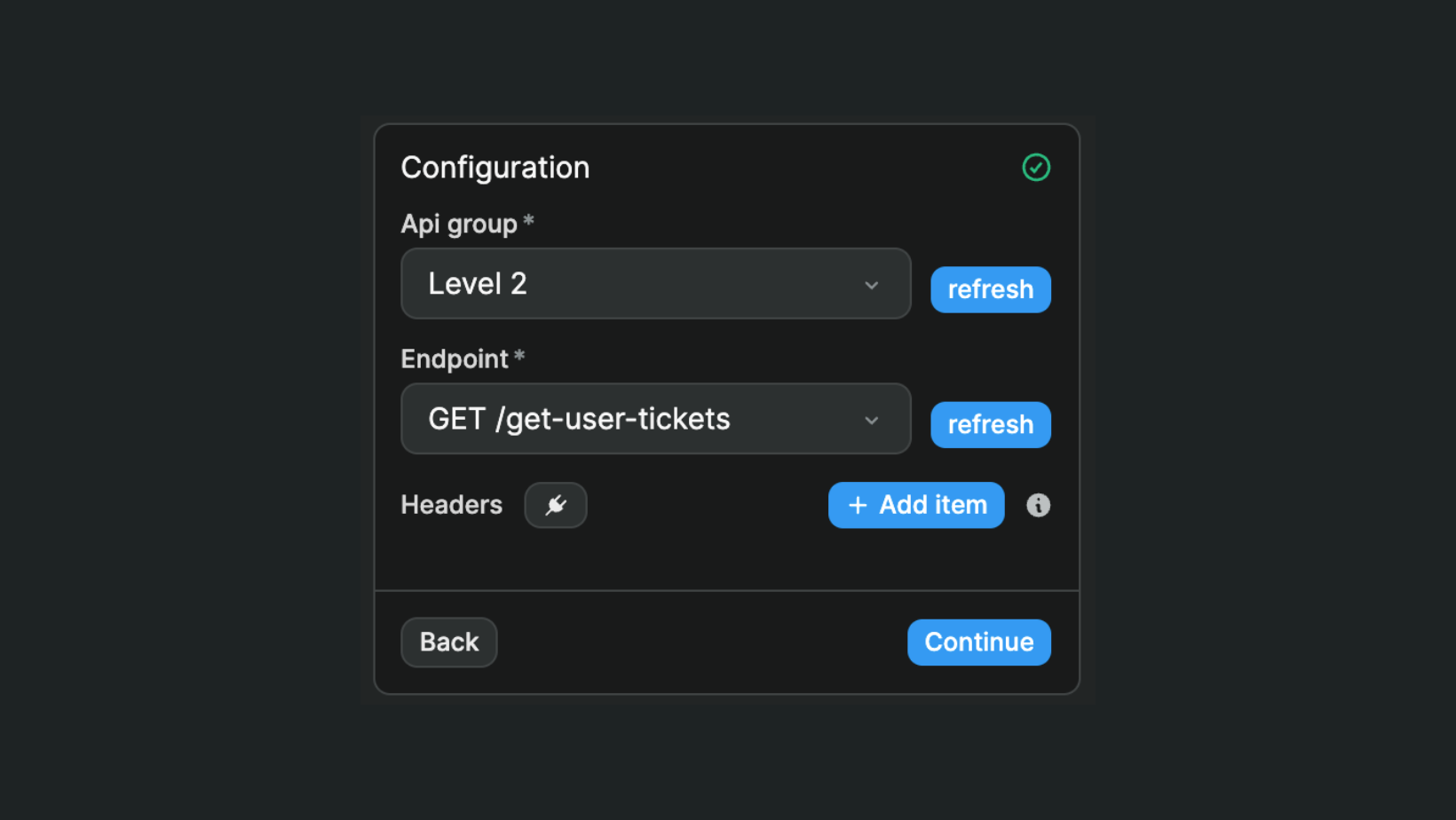Click the plug icon beside Headers
The width and height of the screenshot is (1456, 820).
coord(556,505)
